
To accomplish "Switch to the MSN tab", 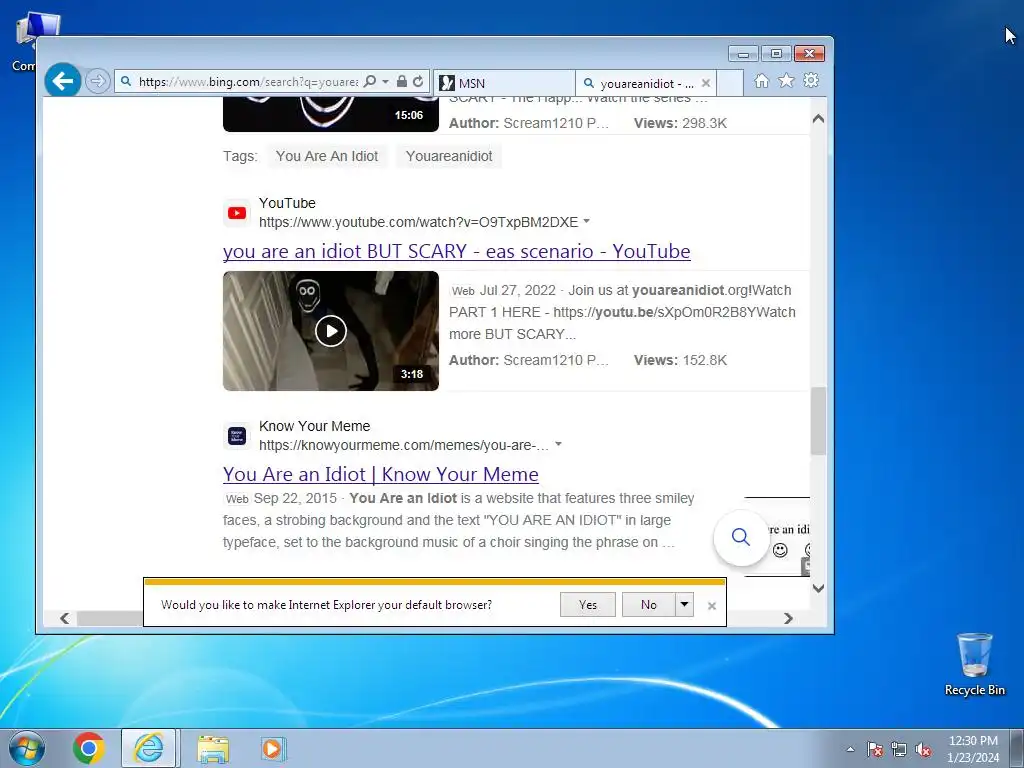I will click(x=504, y=83).
